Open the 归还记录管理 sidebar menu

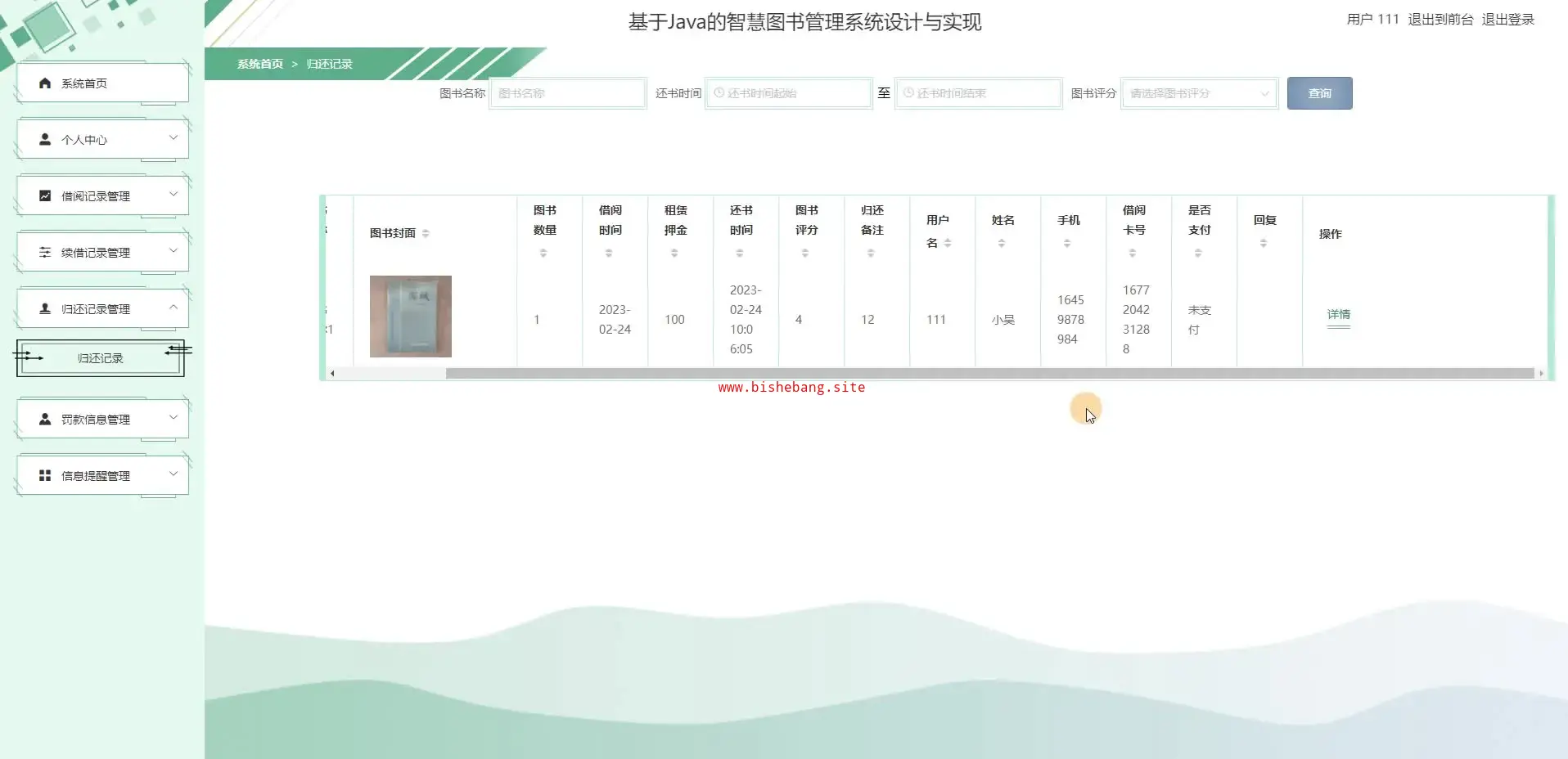[x=102, y=309]
